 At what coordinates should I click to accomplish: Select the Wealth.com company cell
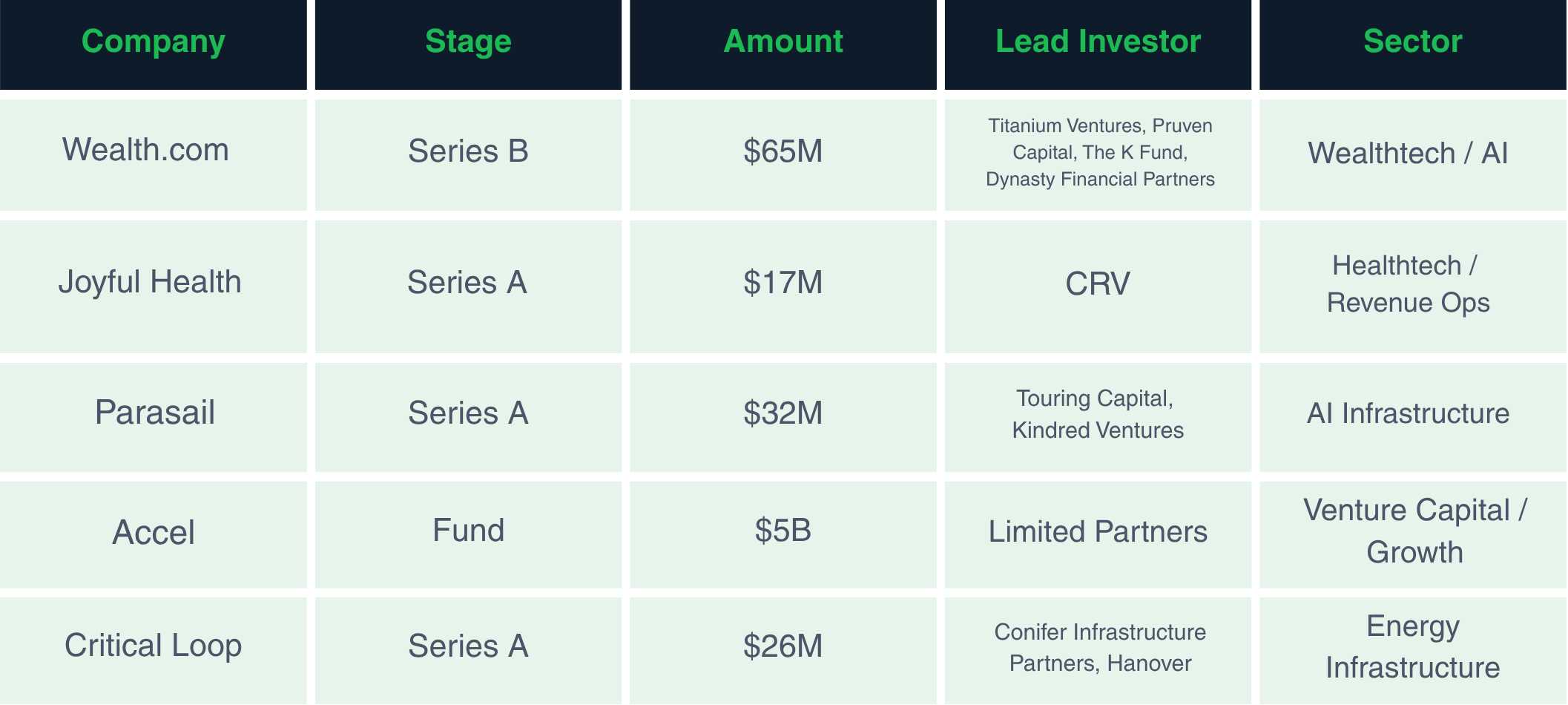tap(154, 154)
